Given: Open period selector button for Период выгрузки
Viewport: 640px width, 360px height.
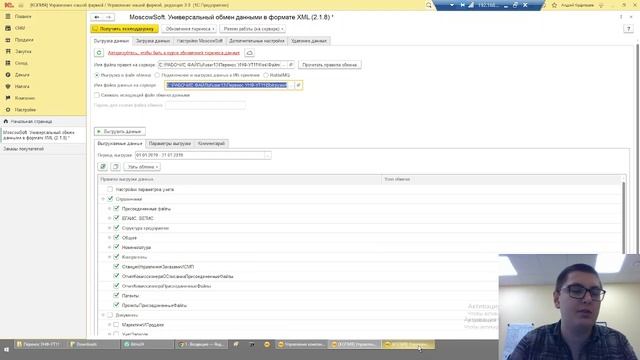Looking at the screenshot, I should [267, 156].
